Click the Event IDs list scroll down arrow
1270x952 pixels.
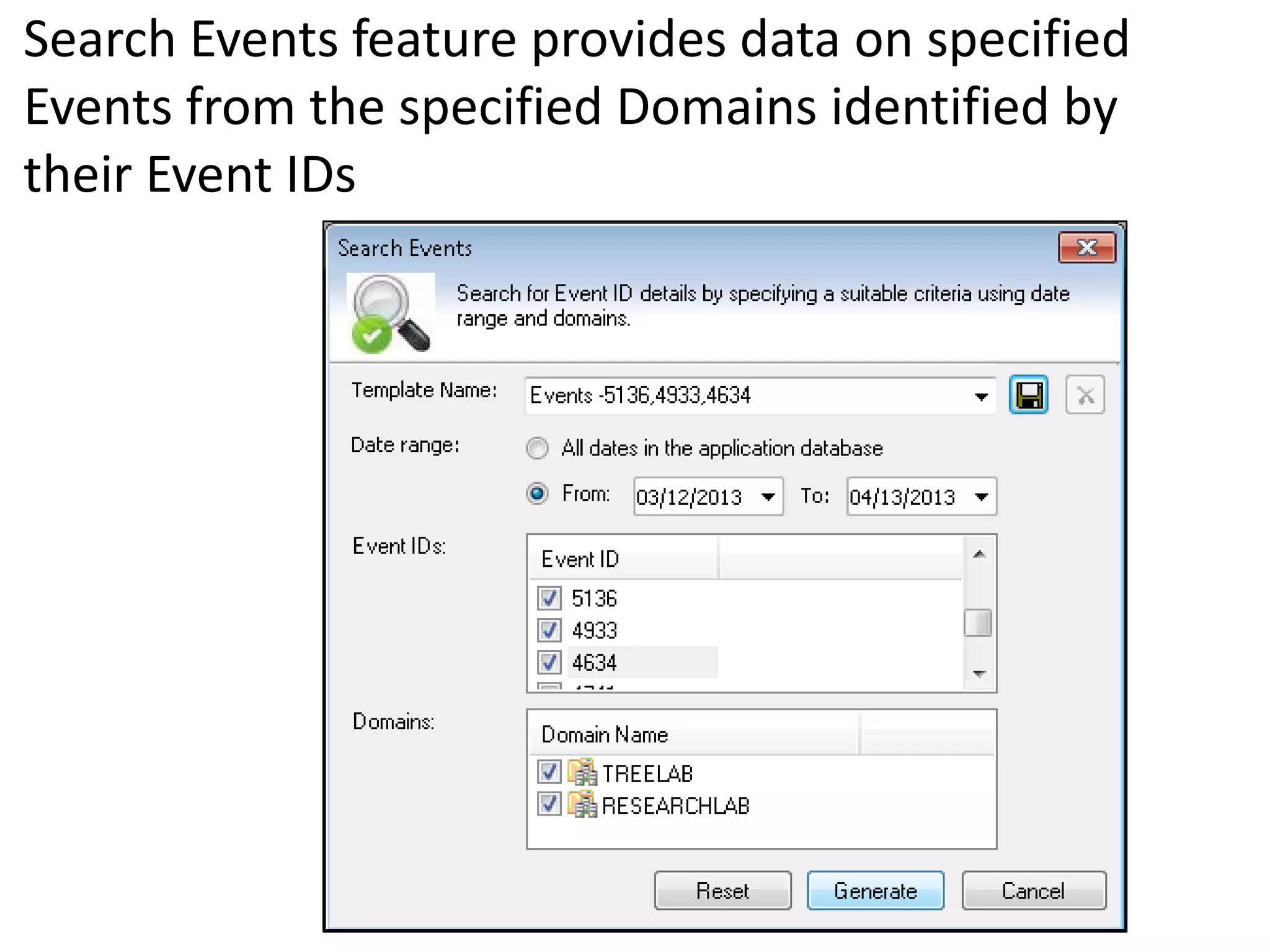pyautogui.click(x=979, y=674)
